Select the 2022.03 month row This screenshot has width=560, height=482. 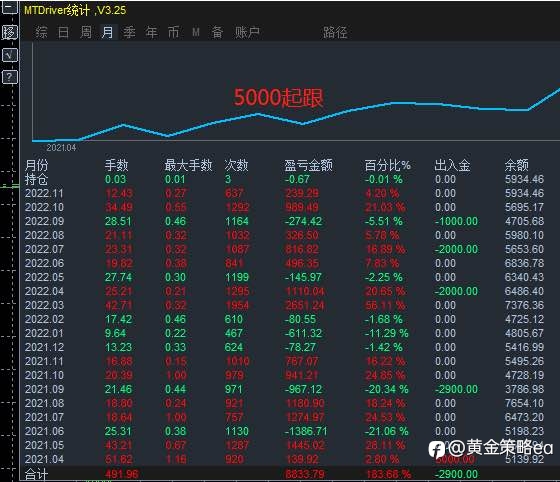click(284, 305)
